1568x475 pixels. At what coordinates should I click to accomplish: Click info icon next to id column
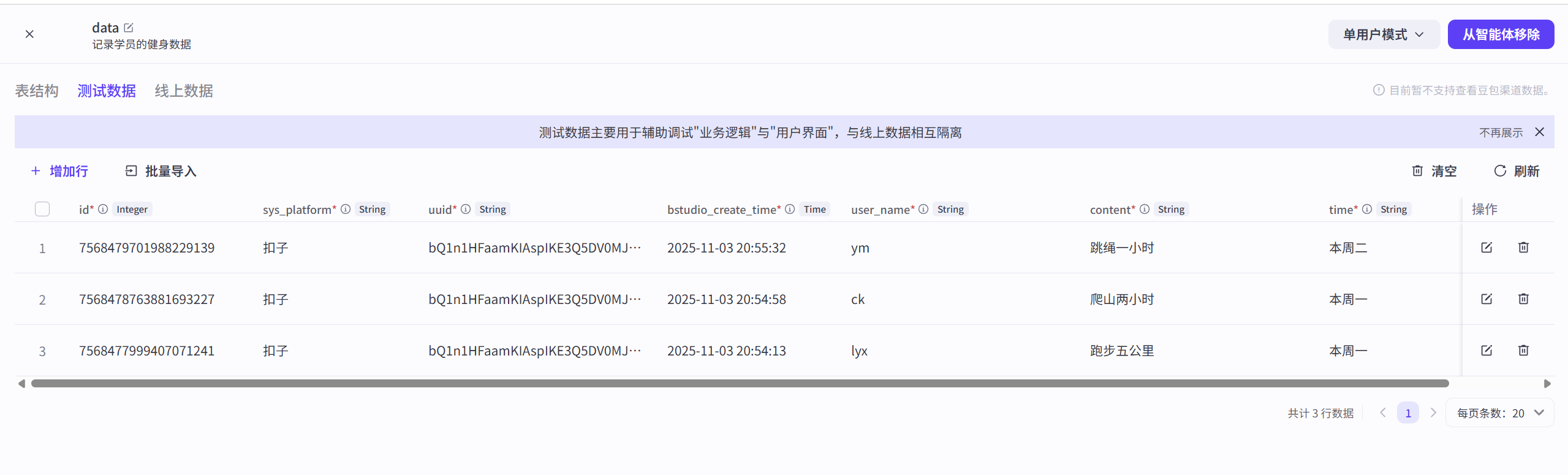(103, 209)
